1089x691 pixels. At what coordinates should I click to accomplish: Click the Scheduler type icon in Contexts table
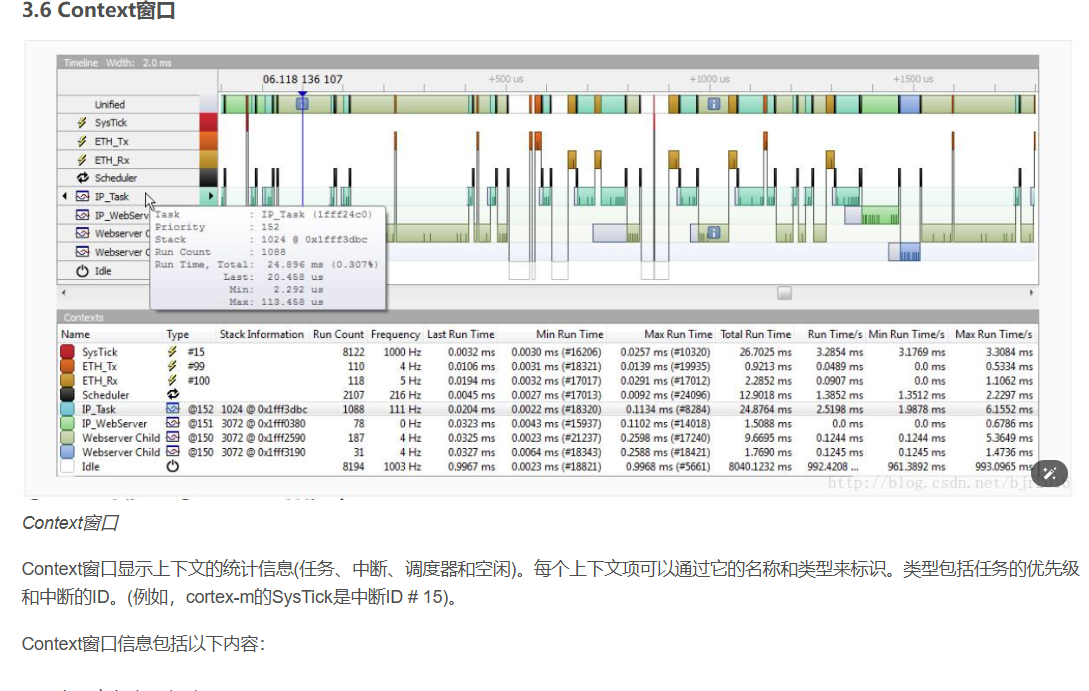tap(173, 394)
